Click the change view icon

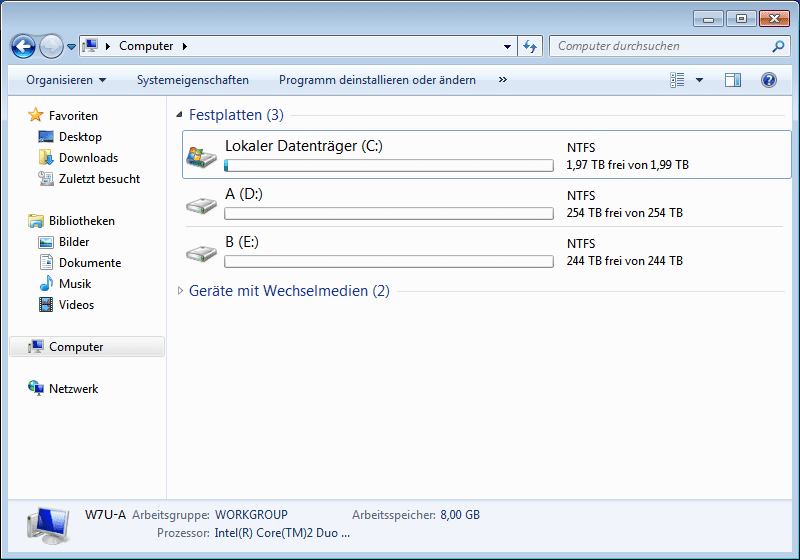[x=677, y=80]
